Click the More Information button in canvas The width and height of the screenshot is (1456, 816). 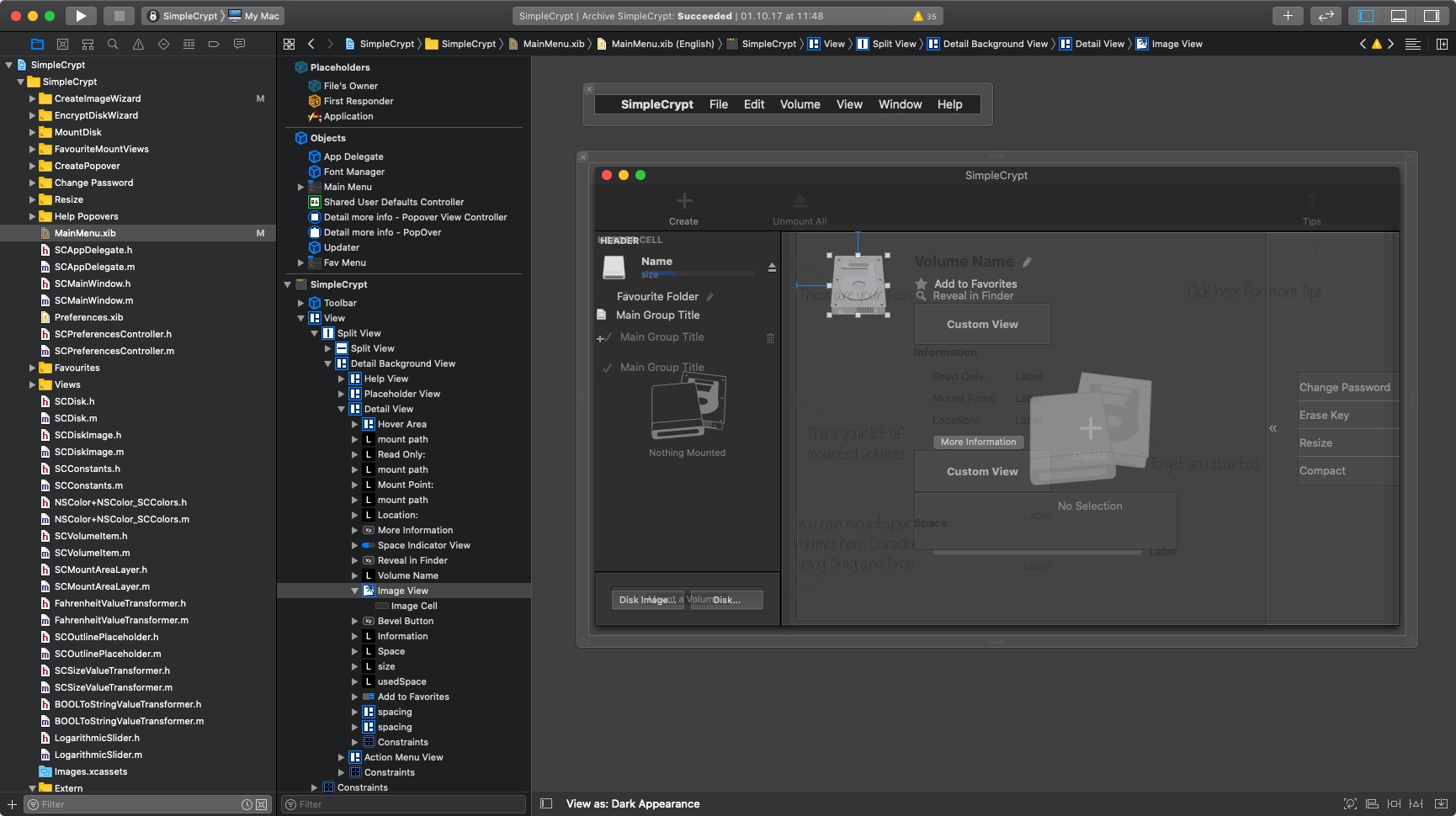[x=978, y=442]
